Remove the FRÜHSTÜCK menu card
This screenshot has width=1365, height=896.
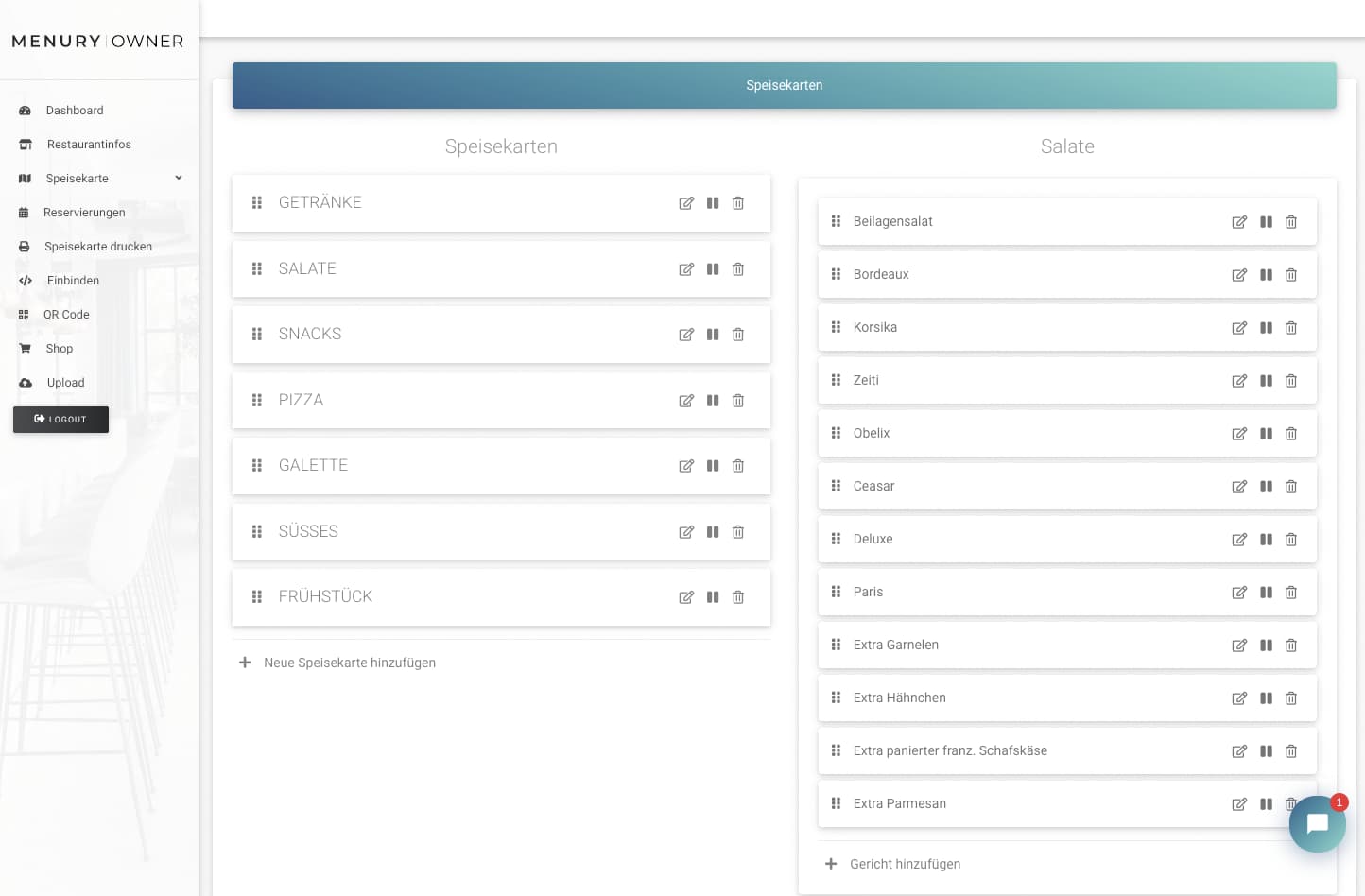(x=738, y=597)
